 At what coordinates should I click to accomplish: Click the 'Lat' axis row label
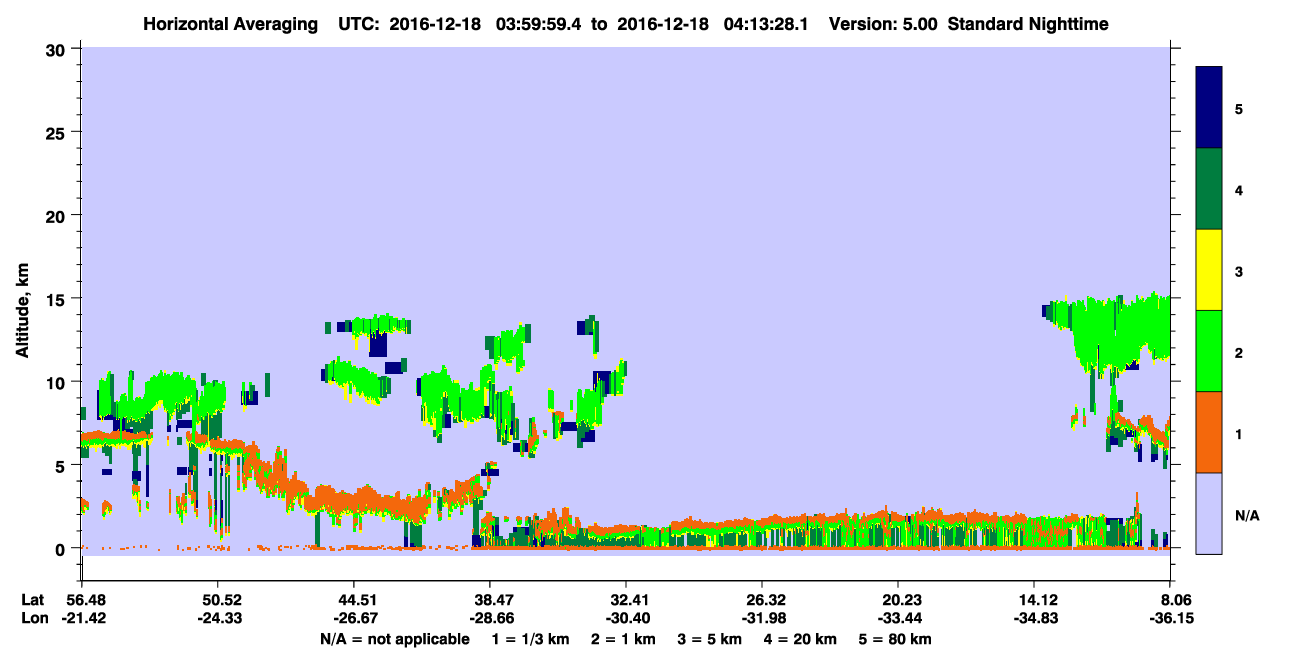click(32, 600)
